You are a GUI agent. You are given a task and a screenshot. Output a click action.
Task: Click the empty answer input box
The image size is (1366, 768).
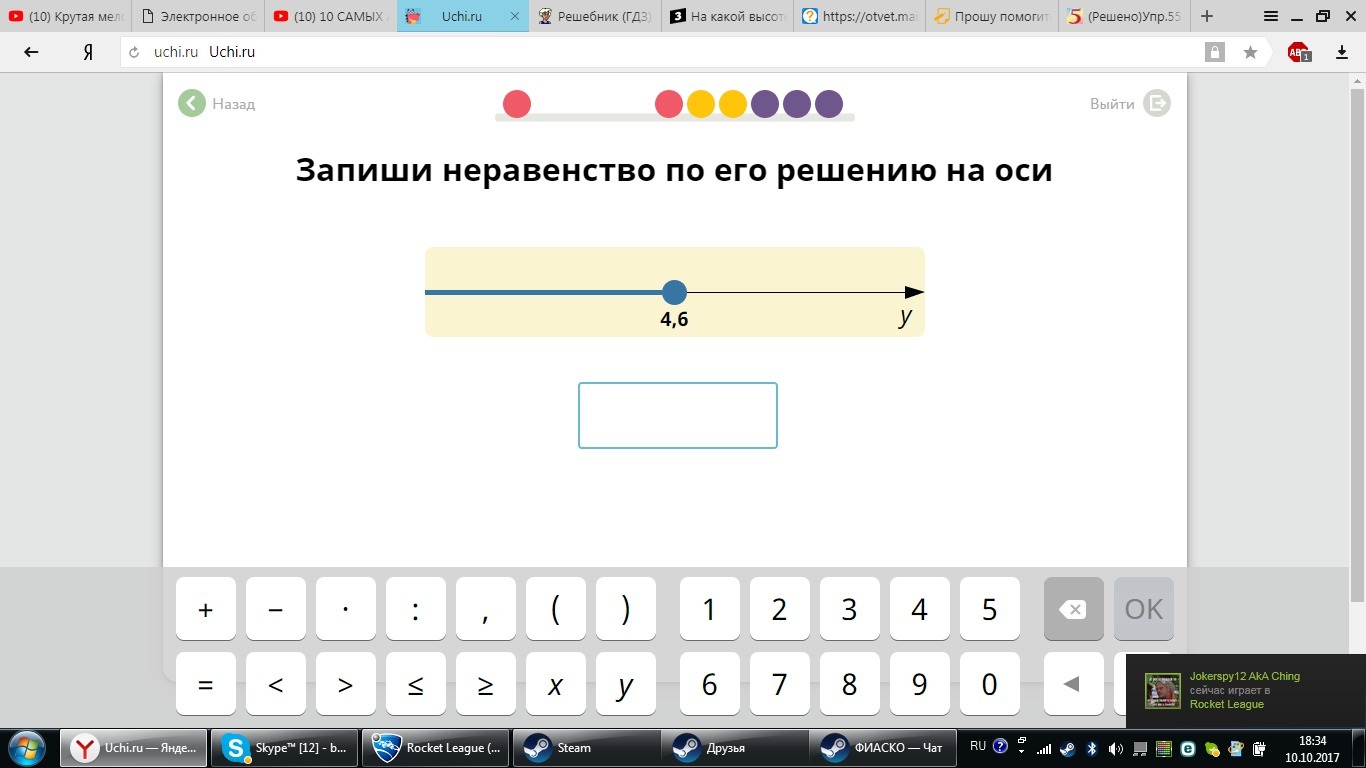click(x=678, y=415)
